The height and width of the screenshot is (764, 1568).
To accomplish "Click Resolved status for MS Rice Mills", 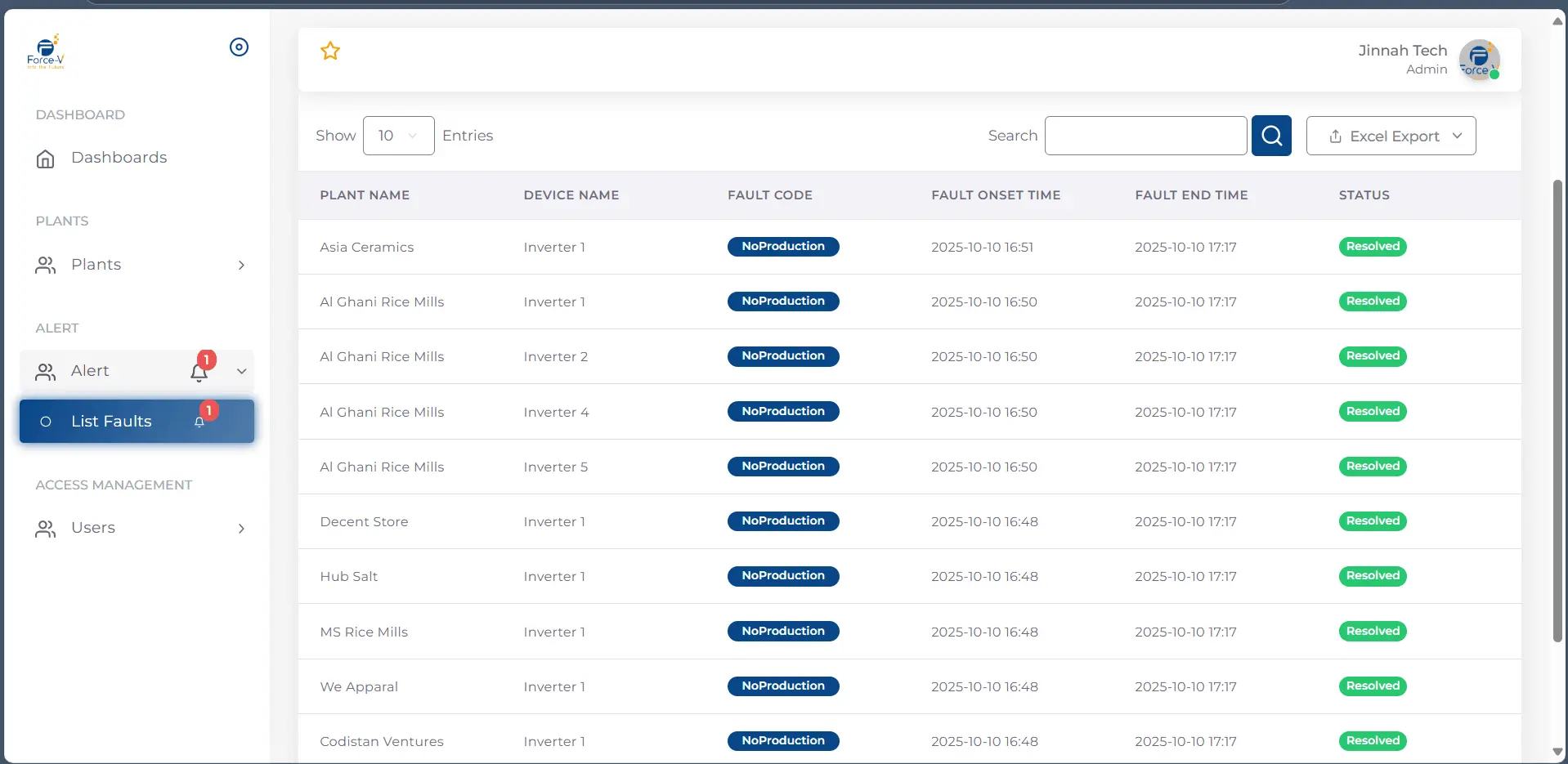I will 1373,632.
